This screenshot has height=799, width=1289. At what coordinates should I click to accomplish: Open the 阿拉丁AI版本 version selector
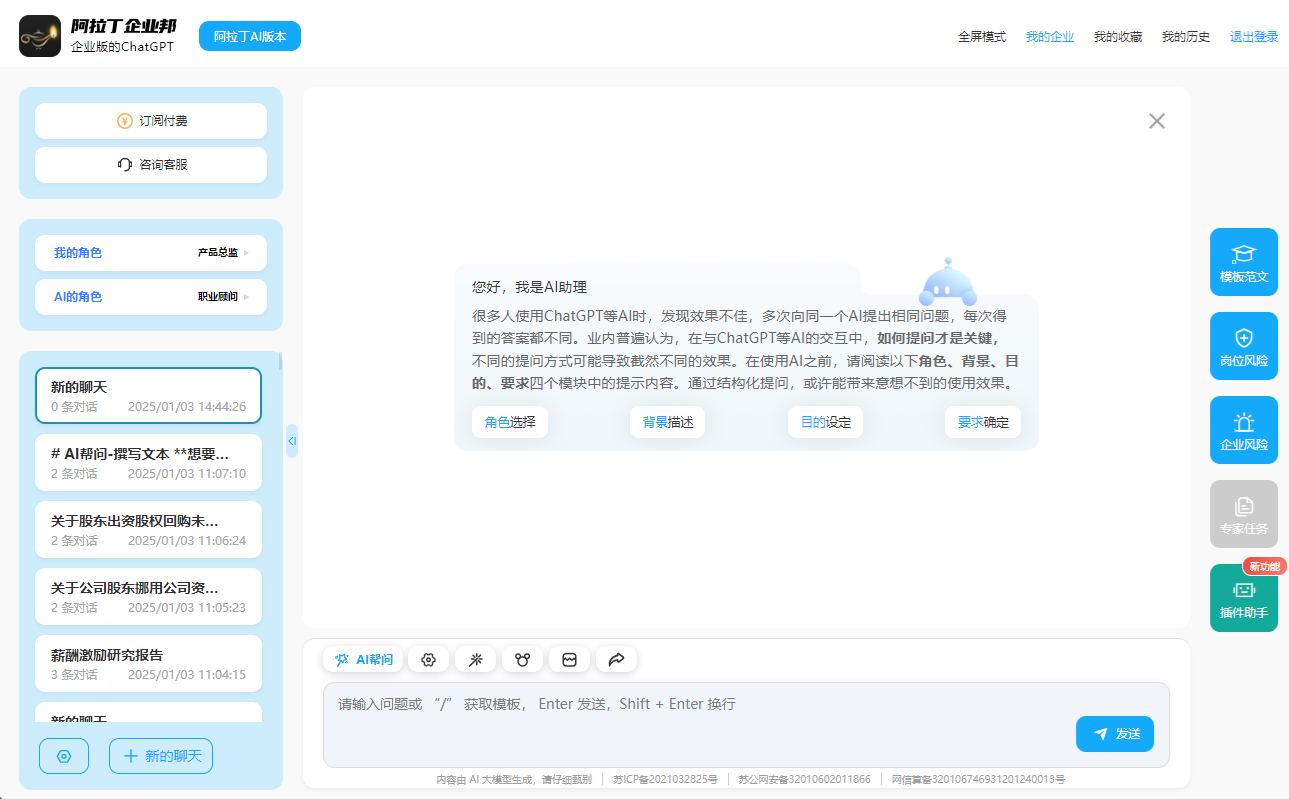(250, 36)
